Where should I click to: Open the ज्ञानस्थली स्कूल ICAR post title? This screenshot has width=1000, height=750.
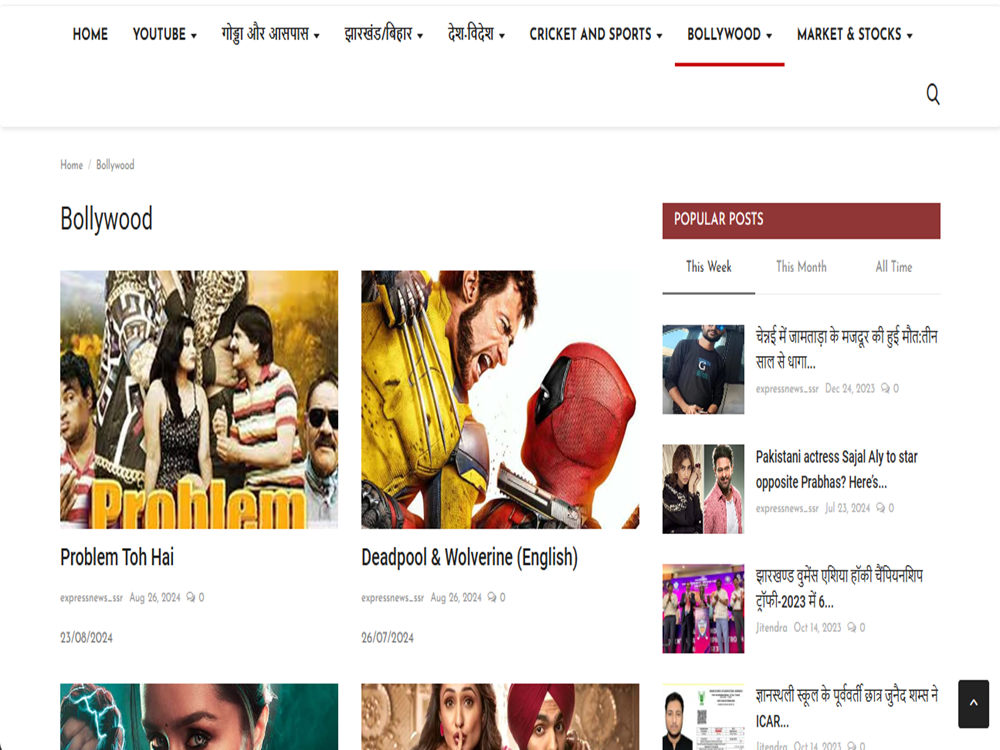(x=846, y=708)
